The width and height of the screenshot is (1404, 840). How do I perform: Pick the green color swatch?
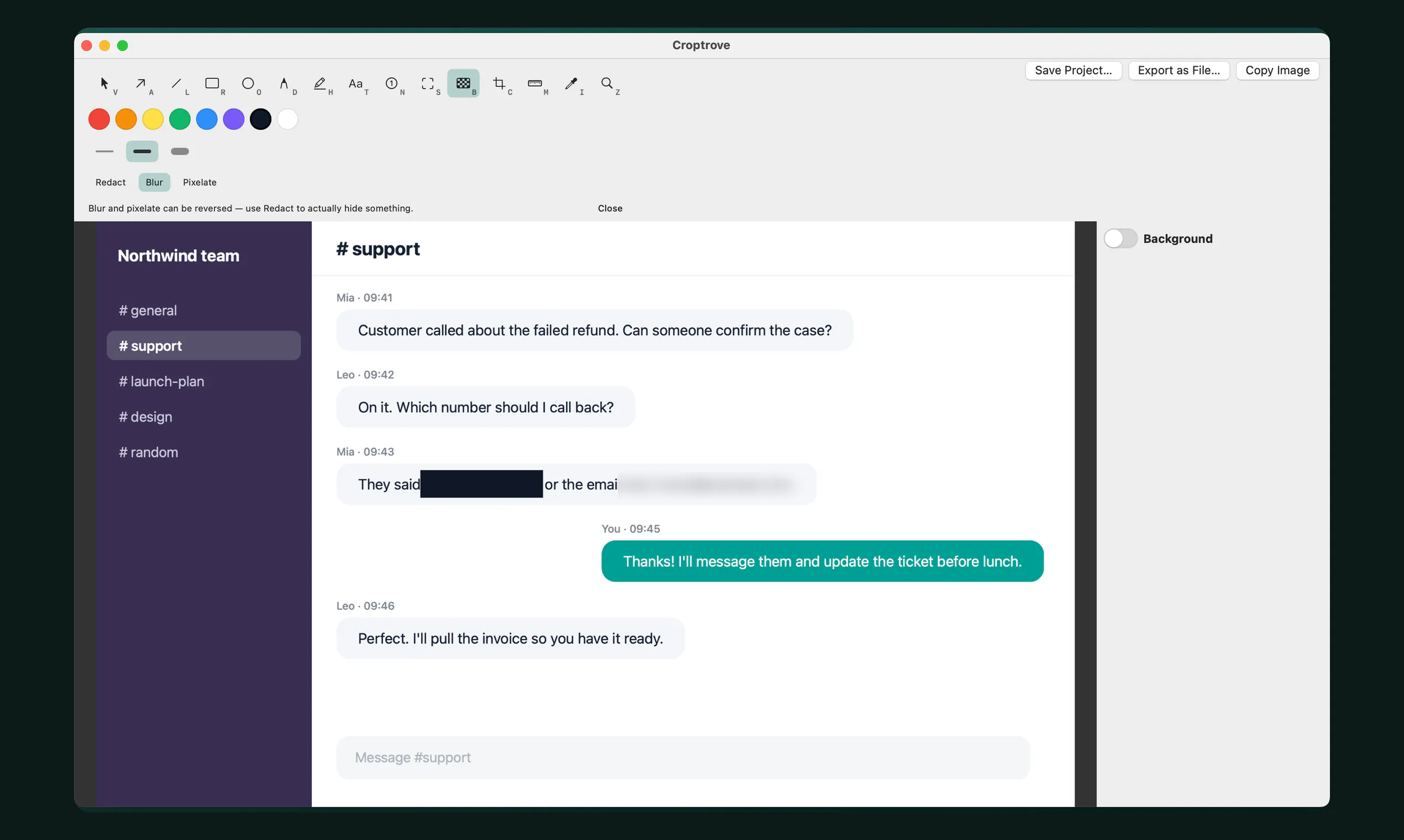click(180, 119)
